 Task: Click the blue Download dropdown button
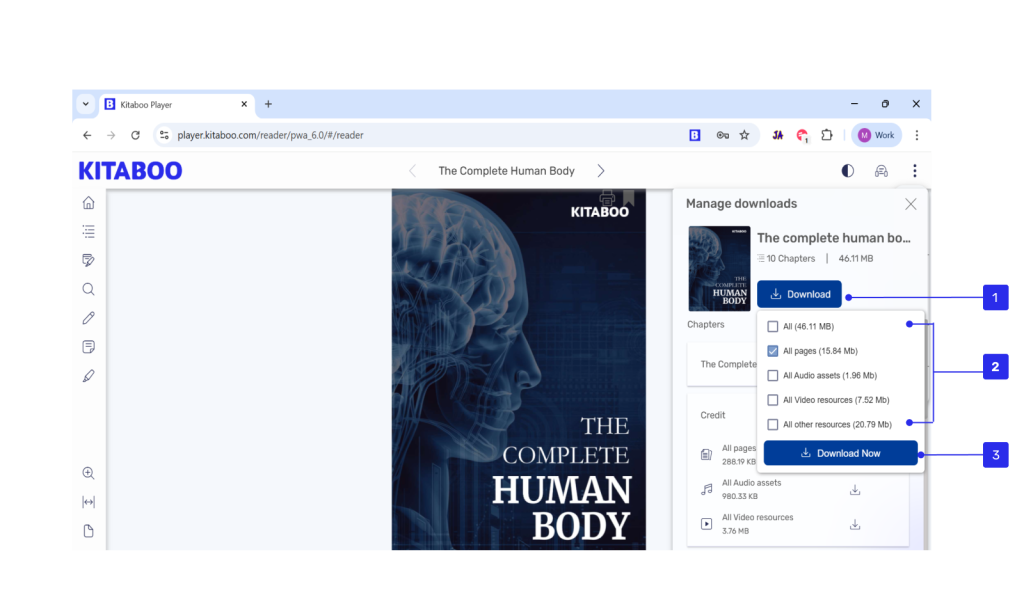tap(799, 295)
